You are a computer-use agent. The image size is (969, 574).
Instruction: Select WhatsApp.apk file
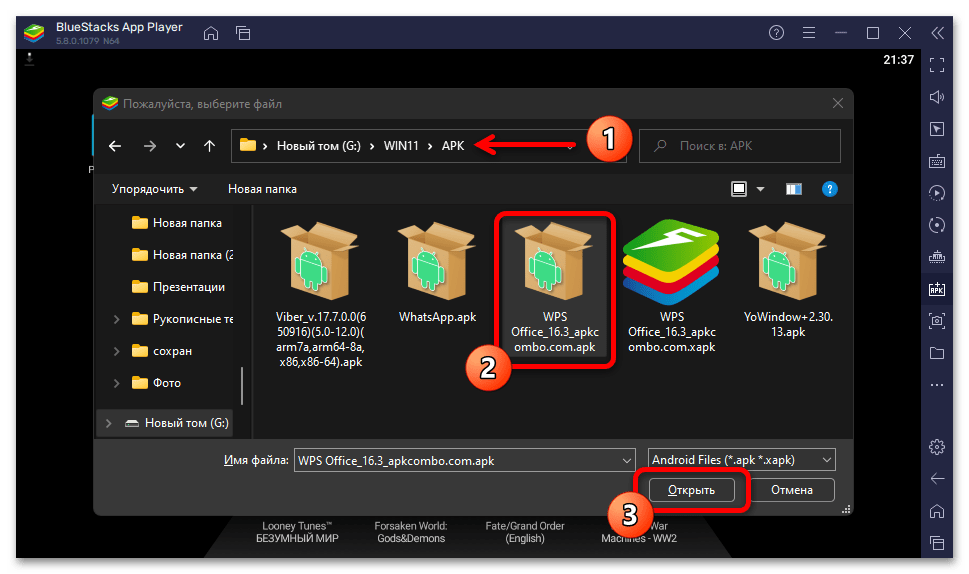click(437, 272)
